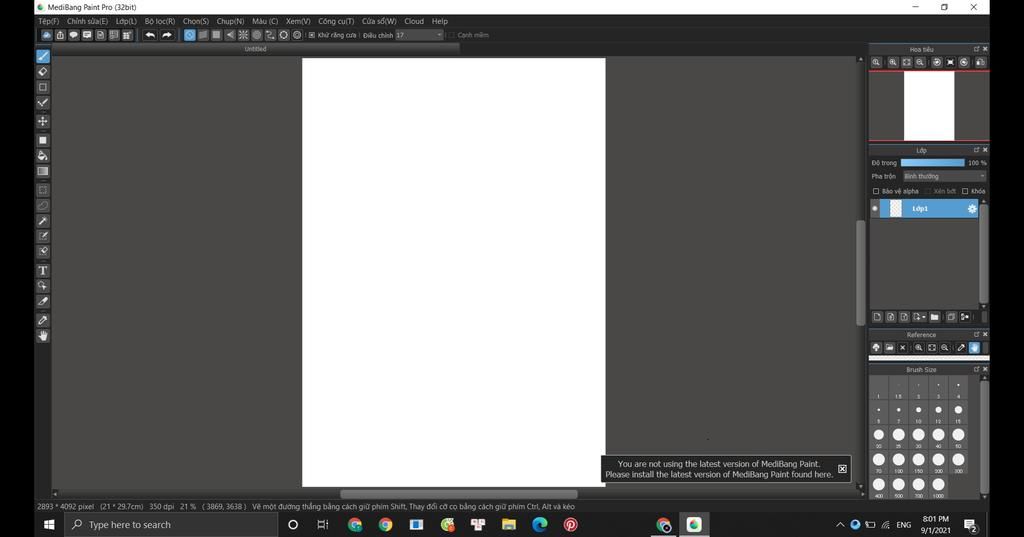
Task: Click the Navigator canvas thumbnail
Action: [x=929, y=106]
